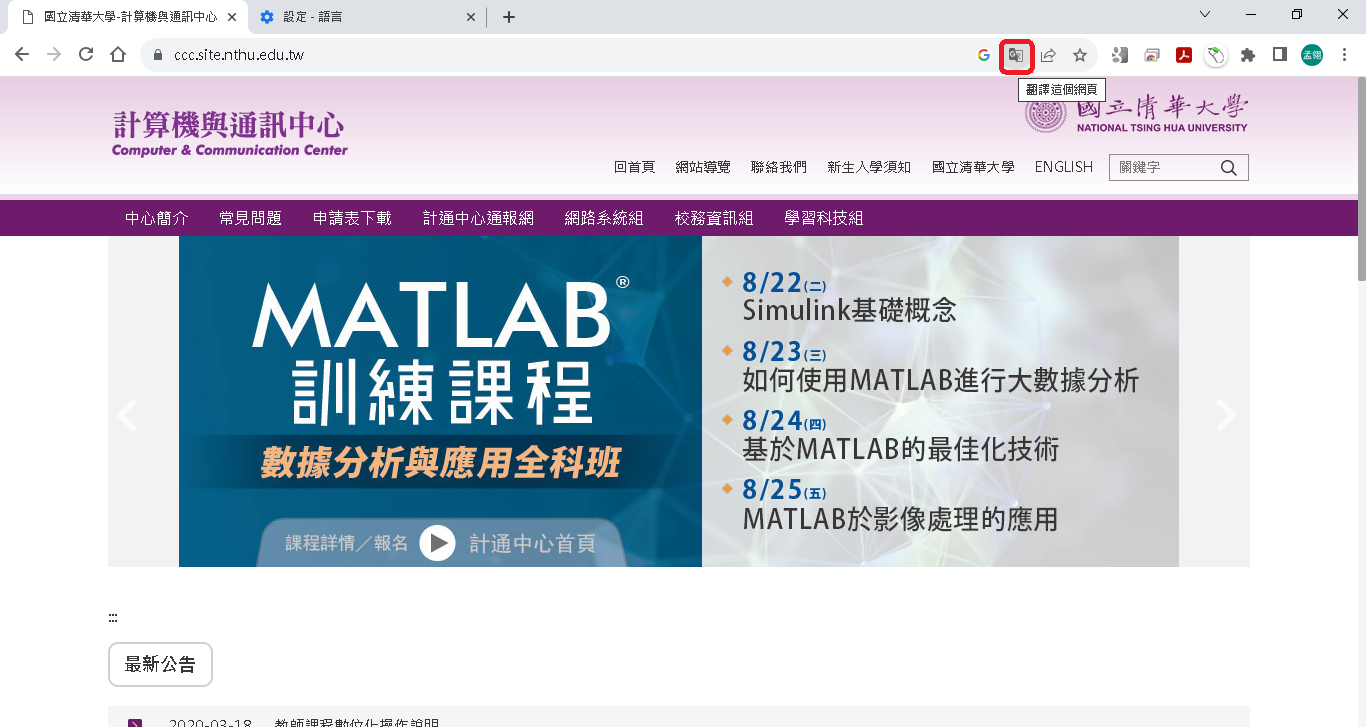This screenshot has width=1366, height=727.
Task: Open the 新生入學須知 link
Action: click(869, 167)
